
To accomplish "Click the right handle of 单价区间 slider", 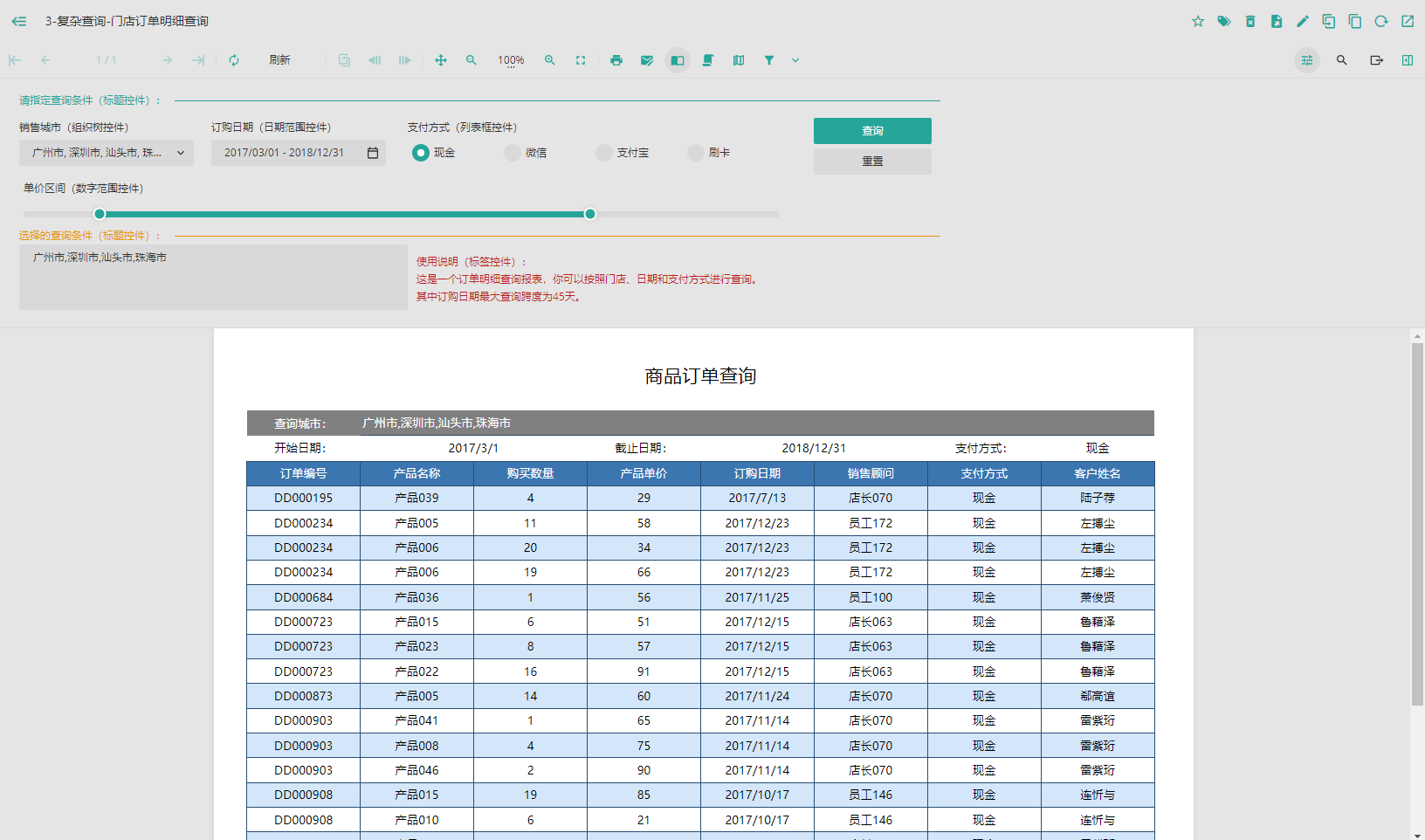I will (x=590, y=214).
